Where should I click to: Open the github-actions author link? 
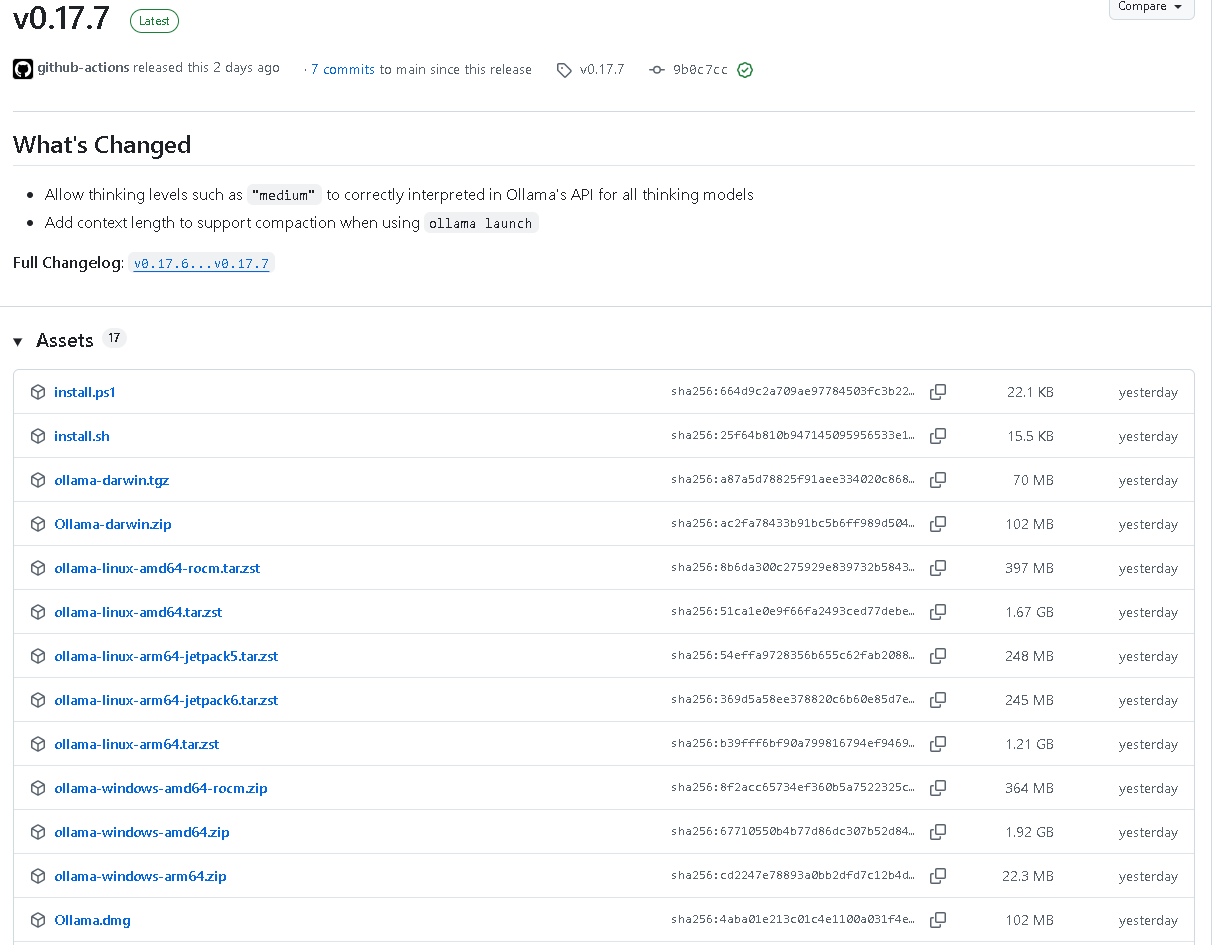(x=83, y=68)
